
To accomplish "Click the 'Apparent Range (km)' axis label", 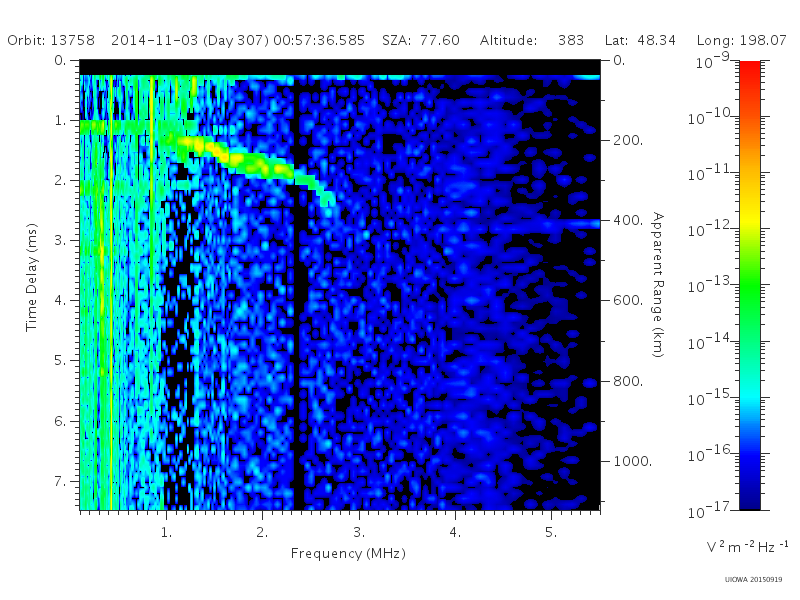I will pos(658,285).
